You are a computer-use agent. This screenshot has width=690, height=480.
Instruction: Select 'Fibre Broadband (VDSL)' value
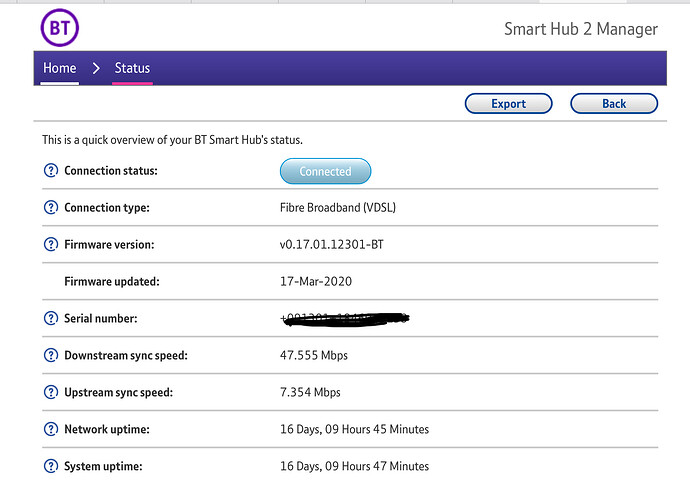[338, 208]
